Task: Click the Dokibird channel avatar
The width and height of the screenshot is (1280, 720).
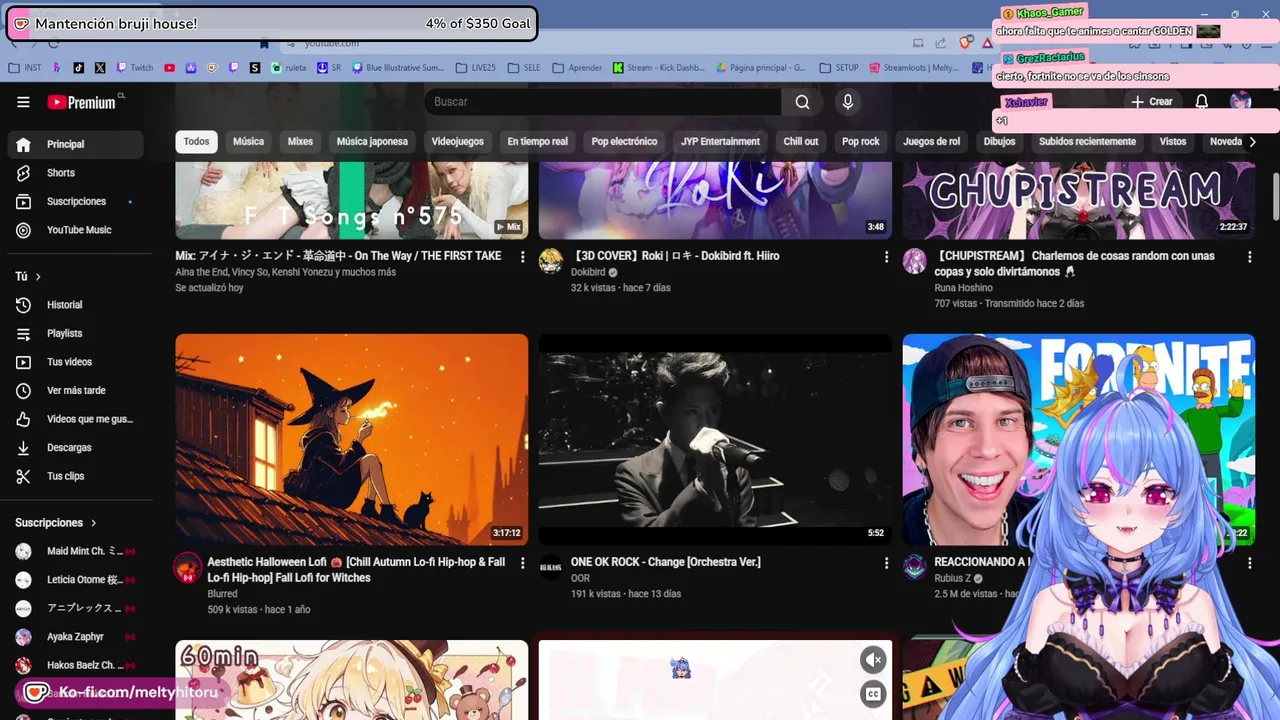Action: [551, 262]
